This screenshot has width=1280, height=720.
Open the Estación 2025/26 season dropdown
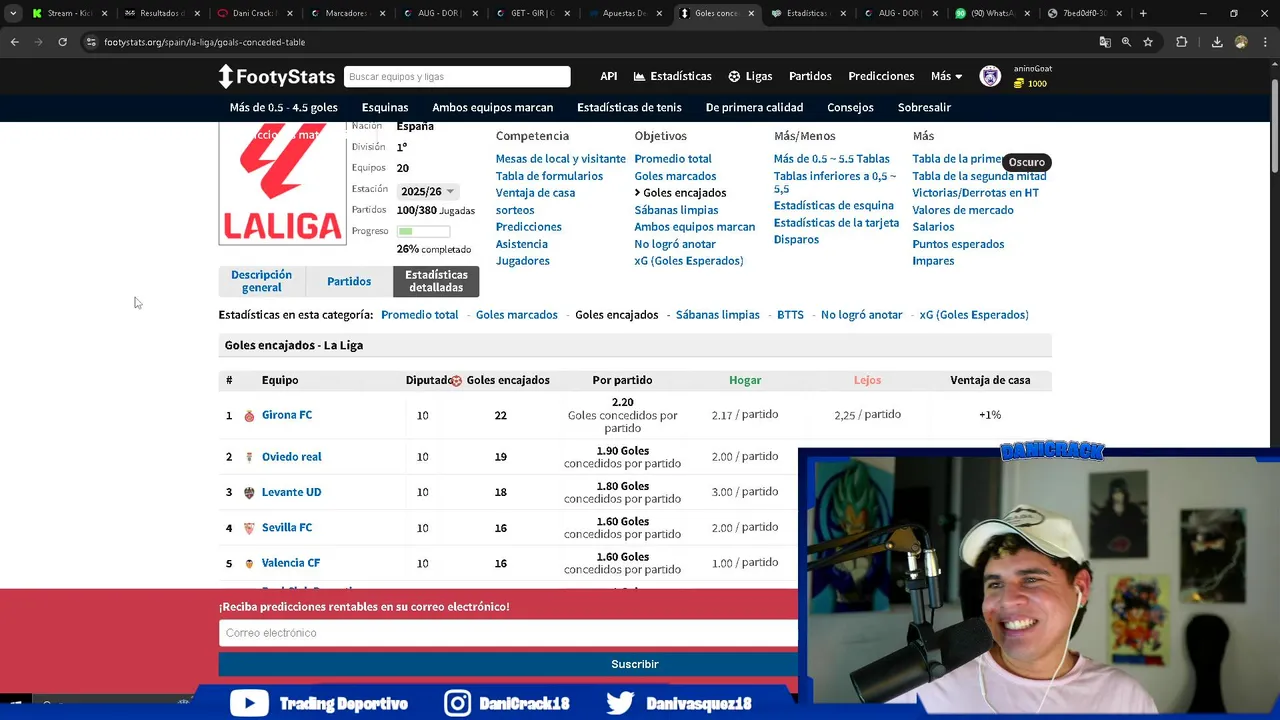tap(427, 191)
